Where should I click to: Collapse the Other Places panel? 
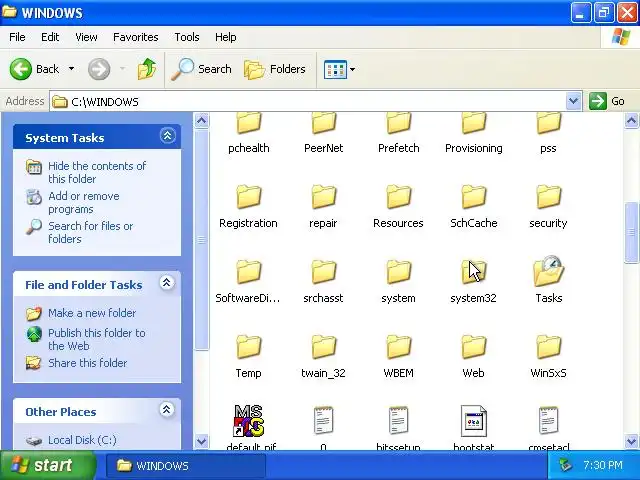click(167, 410)
